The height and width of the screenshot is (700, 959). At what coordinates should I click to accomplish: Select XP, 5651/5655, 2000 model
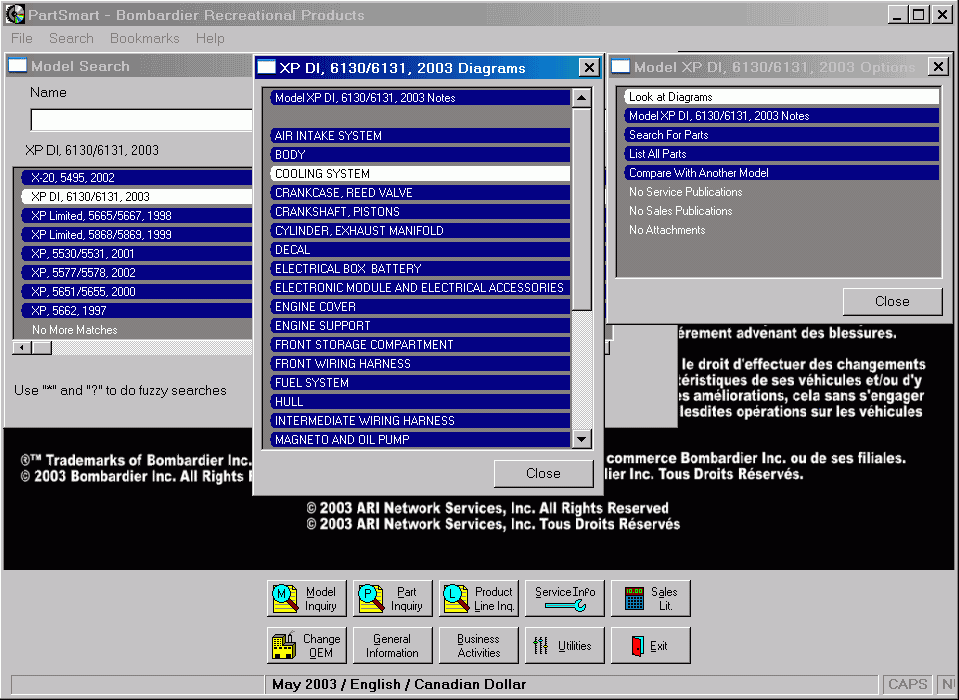click(x=137, y=291)
